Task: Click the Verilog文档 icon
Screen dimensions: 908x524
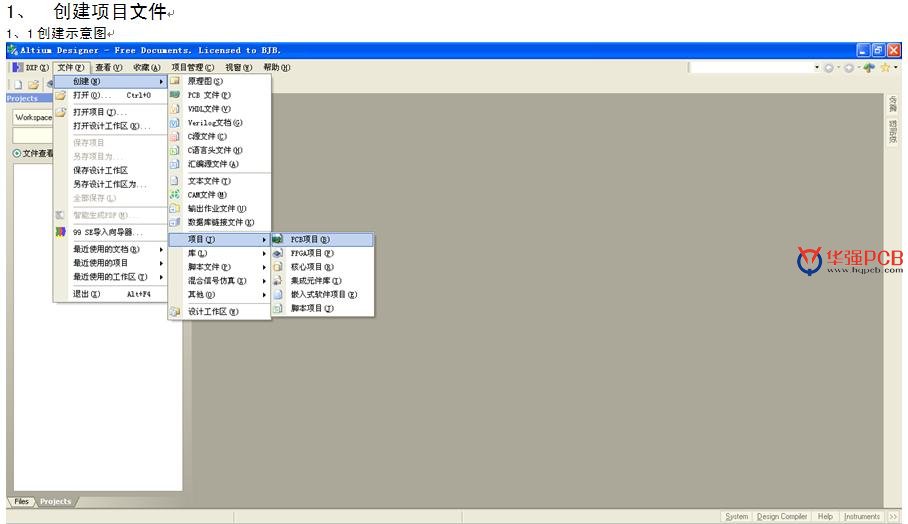Action: [175, 123]
